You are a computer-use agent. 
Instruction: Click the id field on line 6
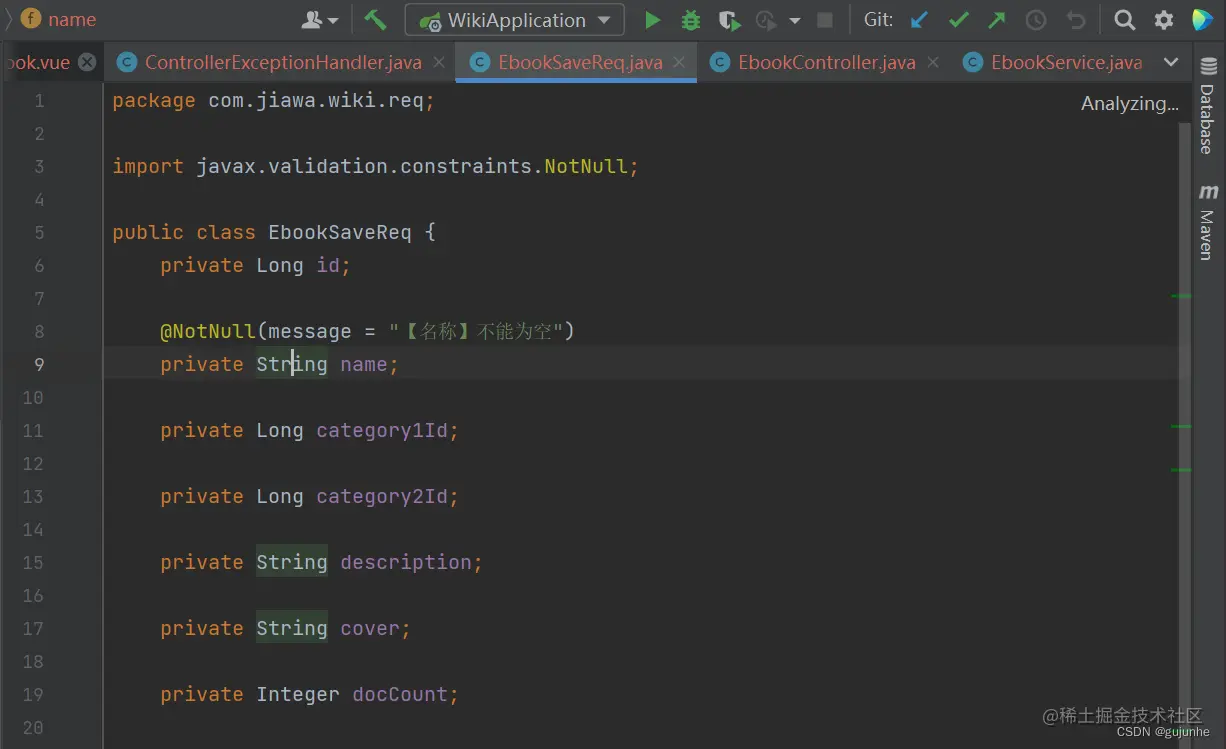tap(328, 265)
